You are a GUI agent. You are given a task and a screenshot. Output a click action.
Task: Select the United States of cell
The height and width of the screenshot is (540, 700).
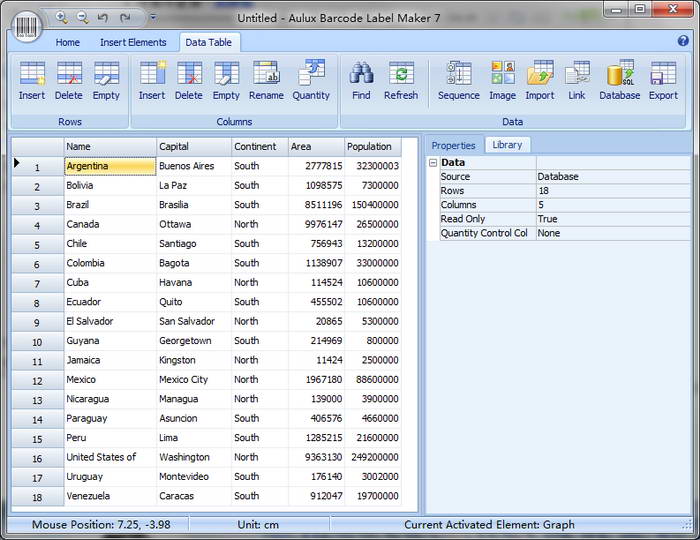point(110,457)
